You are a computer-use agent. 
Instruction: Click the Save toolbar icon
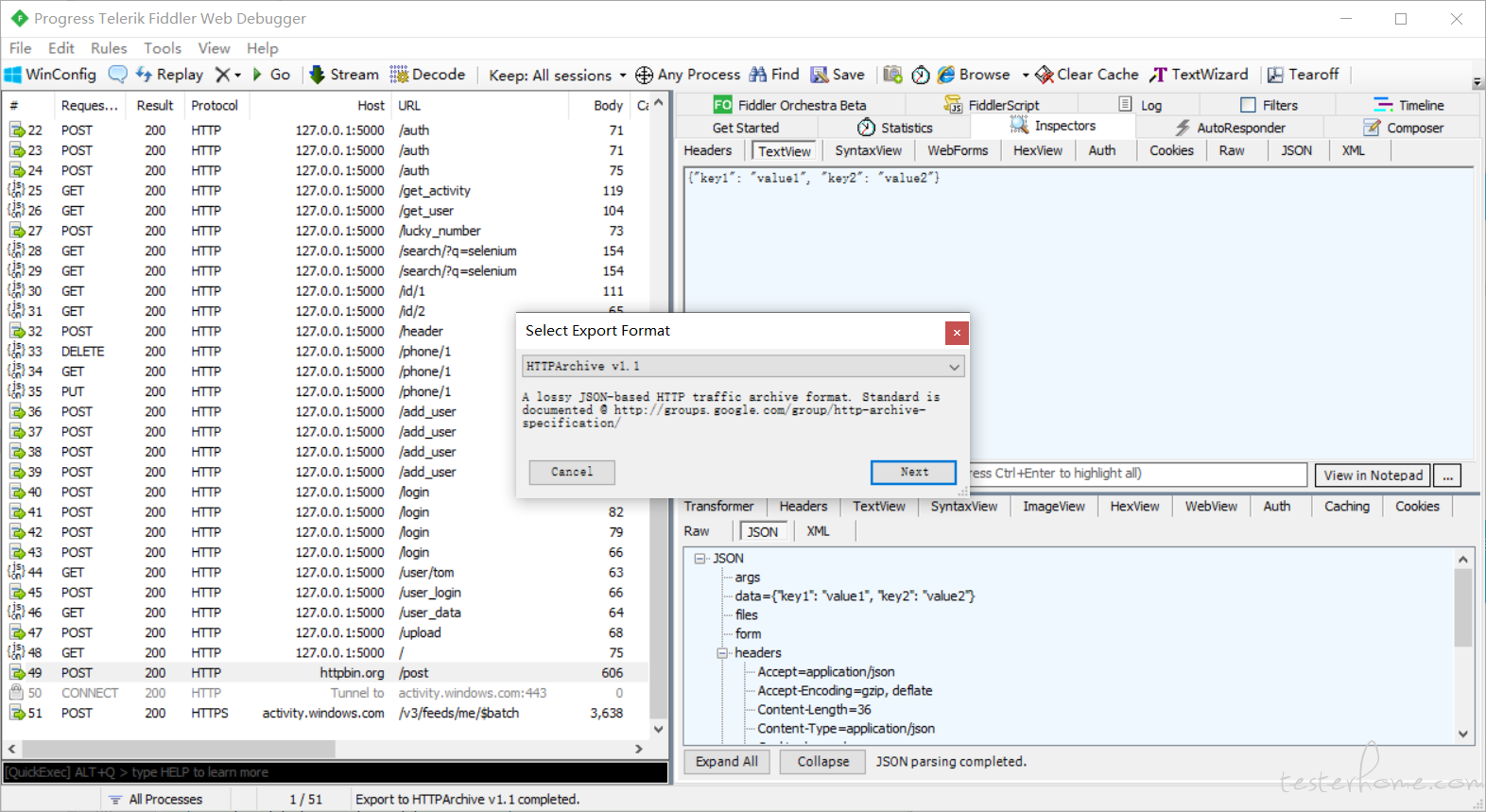pyautogui.click(x=819, y=75)
